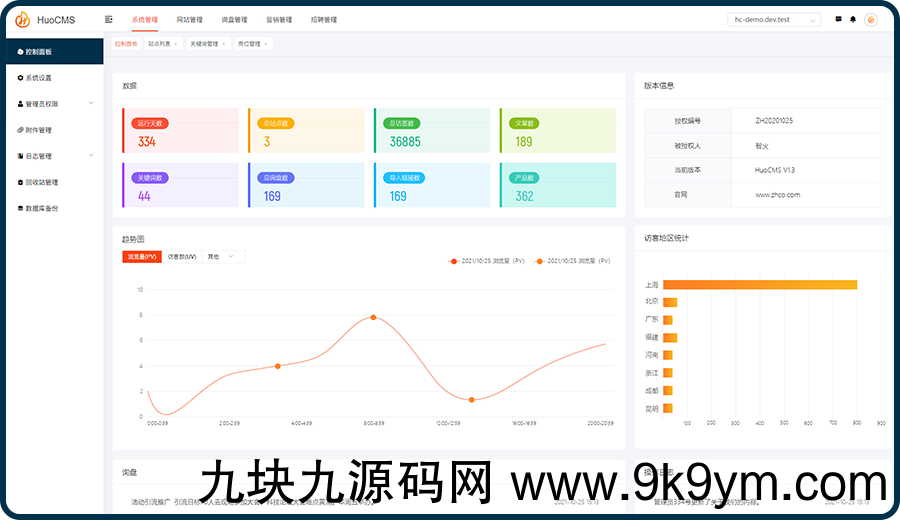This screenshot has height=520, width=900.
Task: Expand the 日志管理 submenu chevron
Action: pyautogui.click(x=91, y=156)
